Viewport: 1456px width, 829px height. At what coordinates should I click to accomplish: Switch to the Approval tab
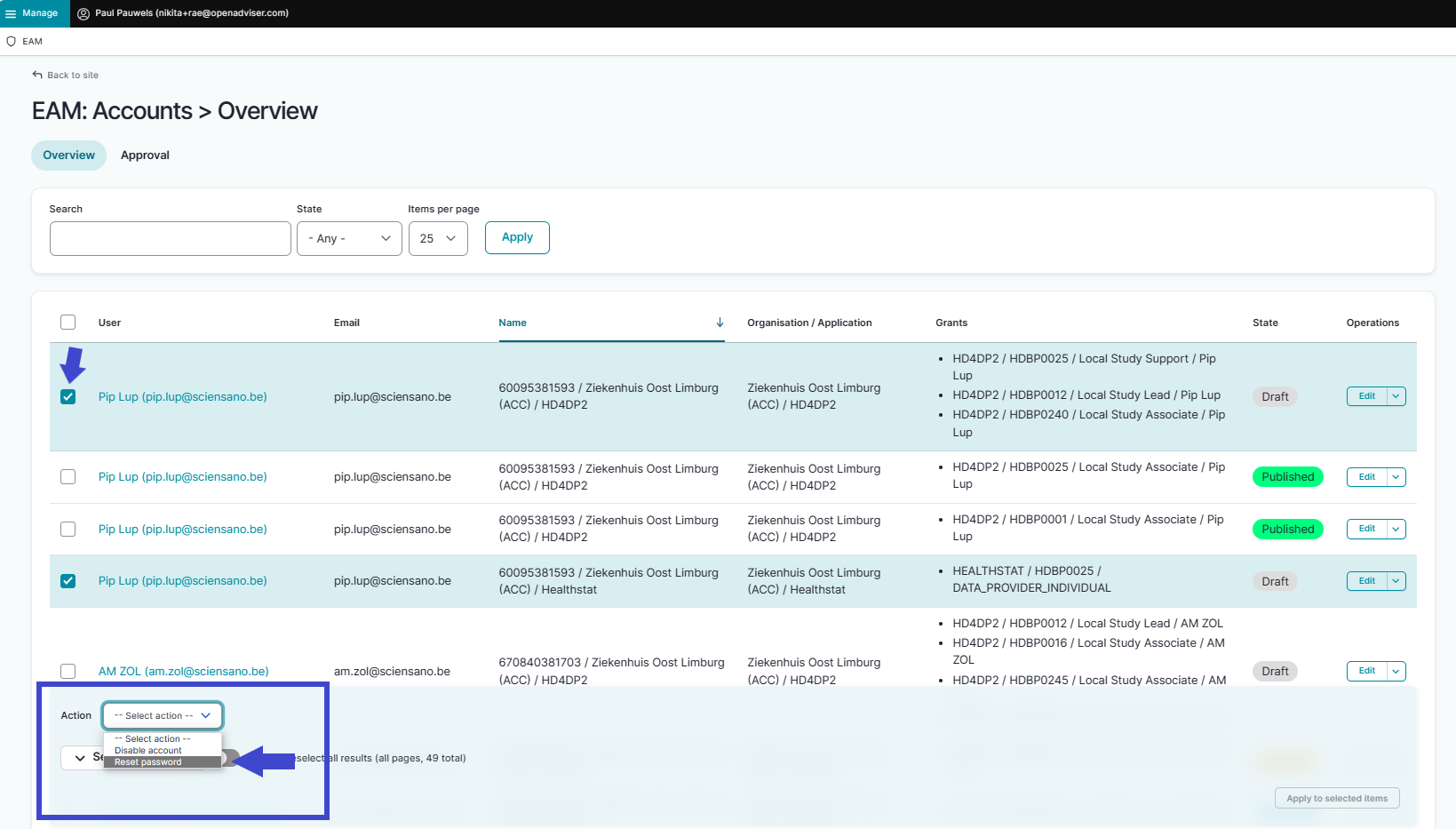pos(145,155)
